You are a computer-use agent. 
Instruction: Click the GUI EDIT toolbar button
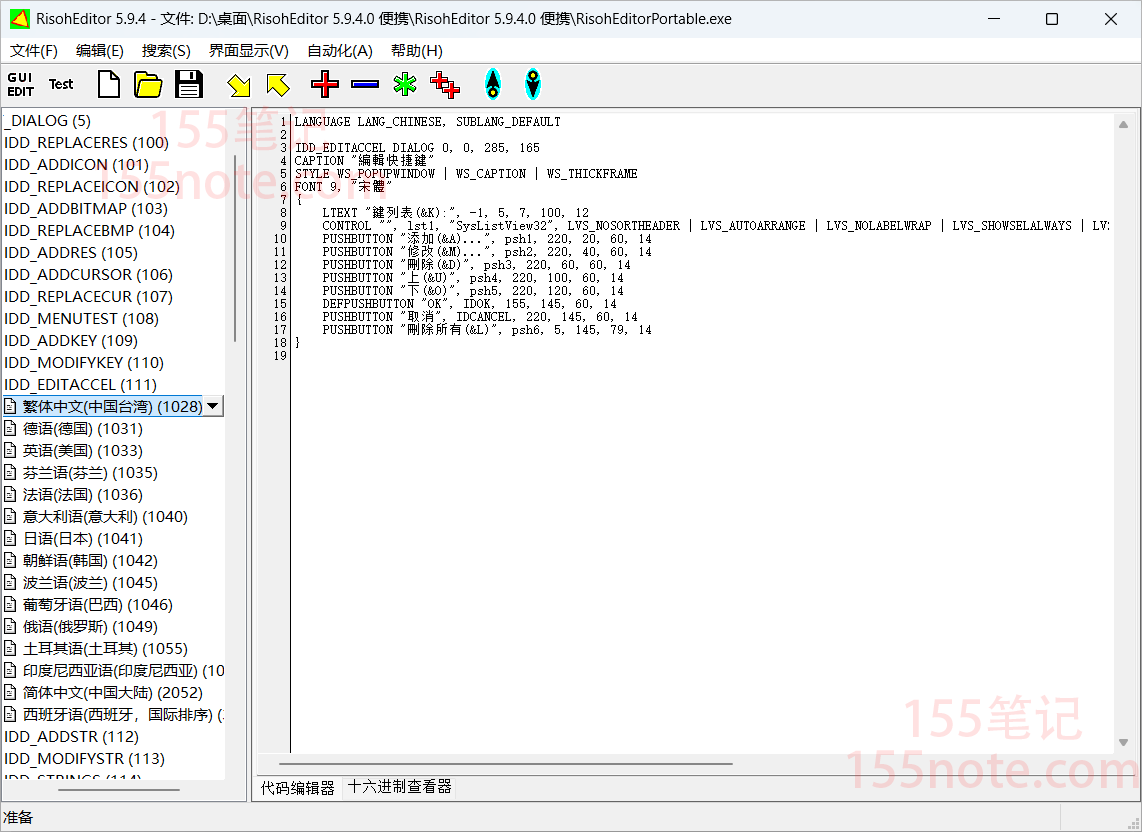click(21, 85)
